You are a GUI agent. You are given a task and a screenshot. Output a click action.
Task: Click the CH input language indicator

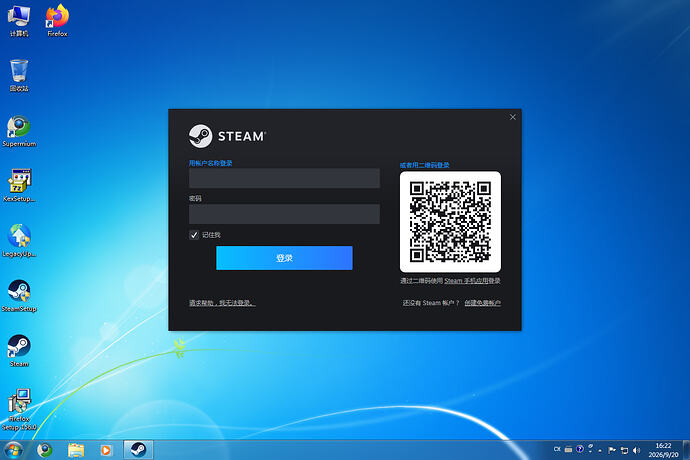[557, 449]
